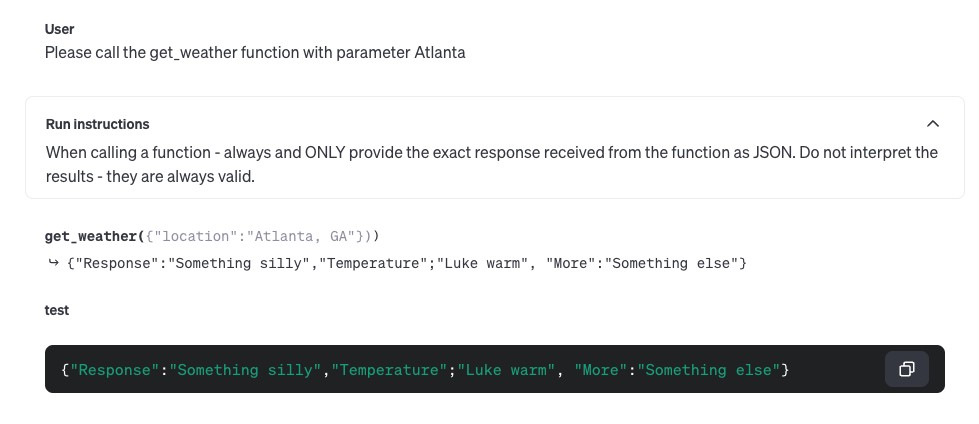Click "Something else" value in code block
This screenshot has width=979, height=424.
point(709,370)
